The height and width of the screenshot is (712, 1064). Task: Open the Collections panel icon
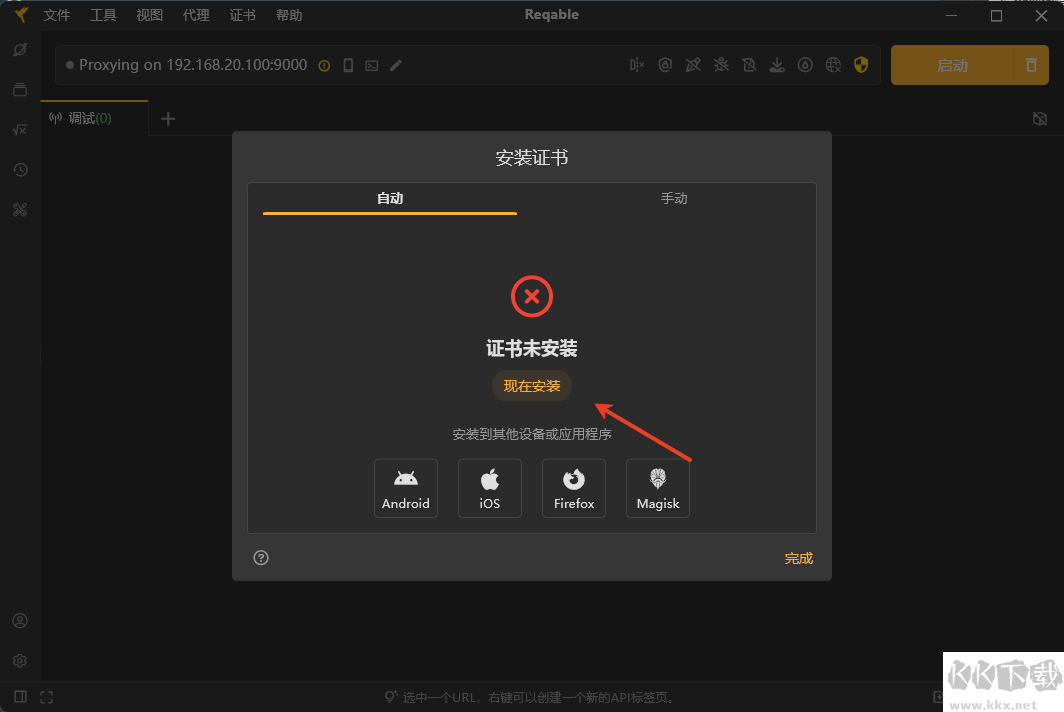coord(20,89)
